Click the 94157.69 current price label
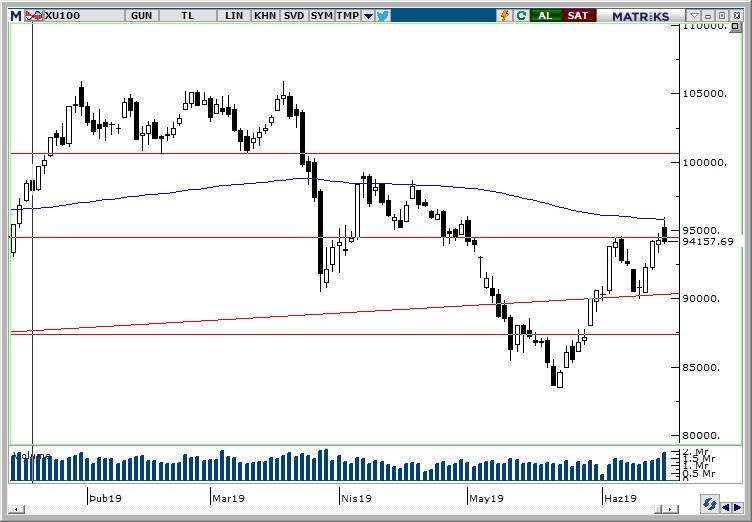Image resolution: width=752 pixels, height=522 pixels. [708, 241]
